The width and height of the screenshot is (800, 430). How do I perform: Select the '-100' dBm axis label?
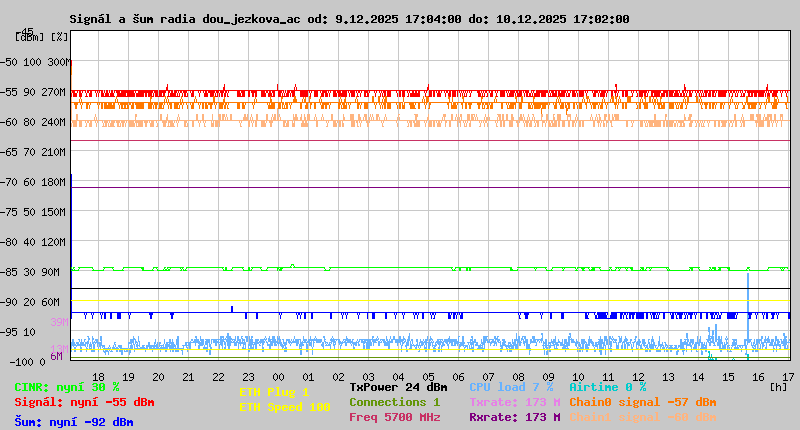pyautogui.click(x=21, y=362)
